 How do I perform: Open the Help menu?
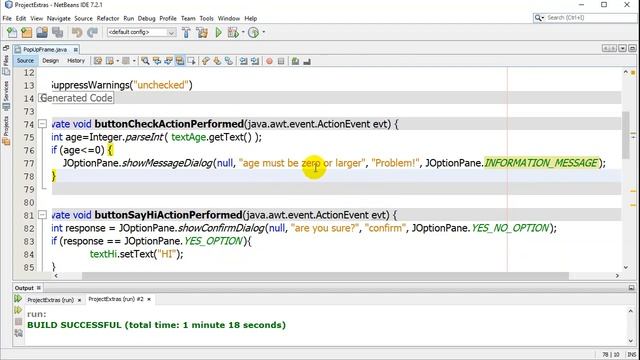(251, 18)
